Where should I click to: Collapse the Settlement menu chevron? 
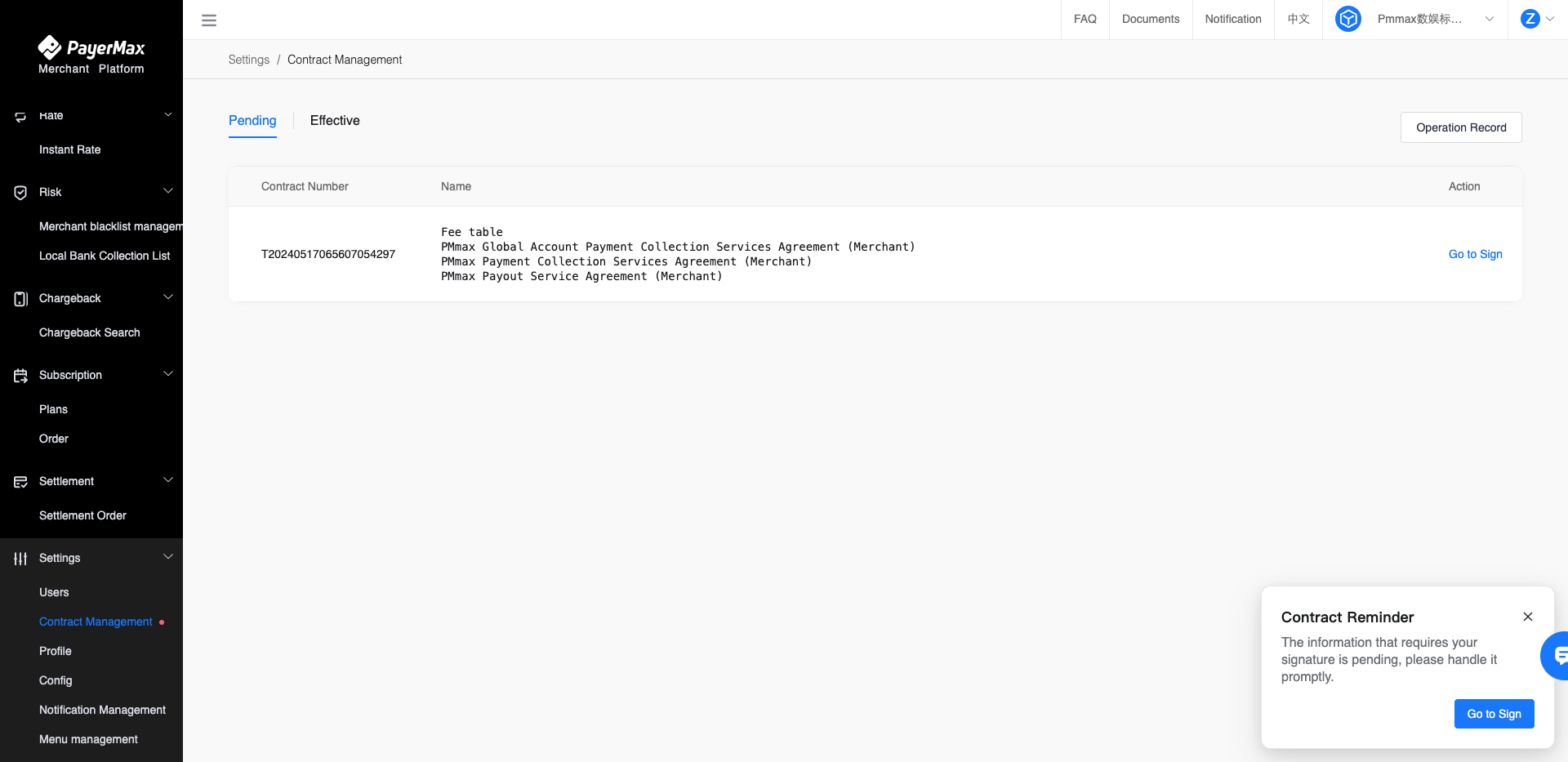168,480
